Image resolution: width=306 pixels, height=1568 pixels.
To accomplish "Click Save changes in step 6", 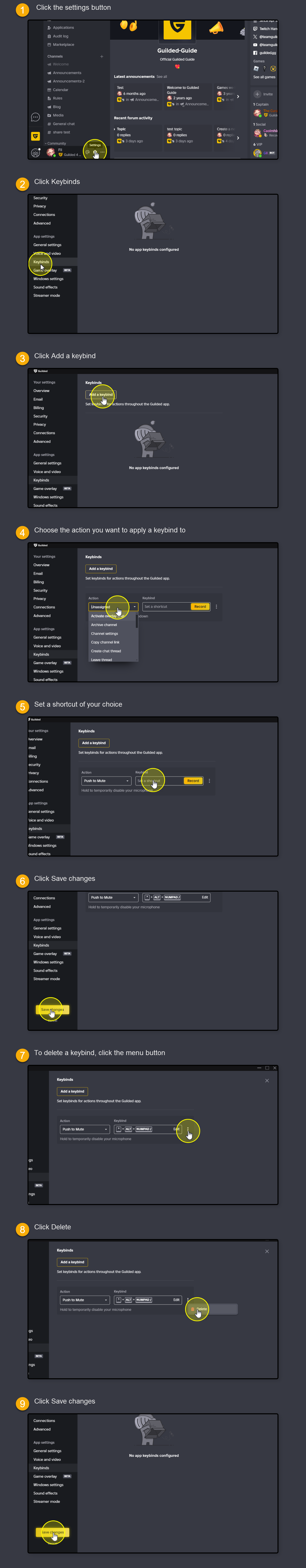I will tap(52, 1010).
